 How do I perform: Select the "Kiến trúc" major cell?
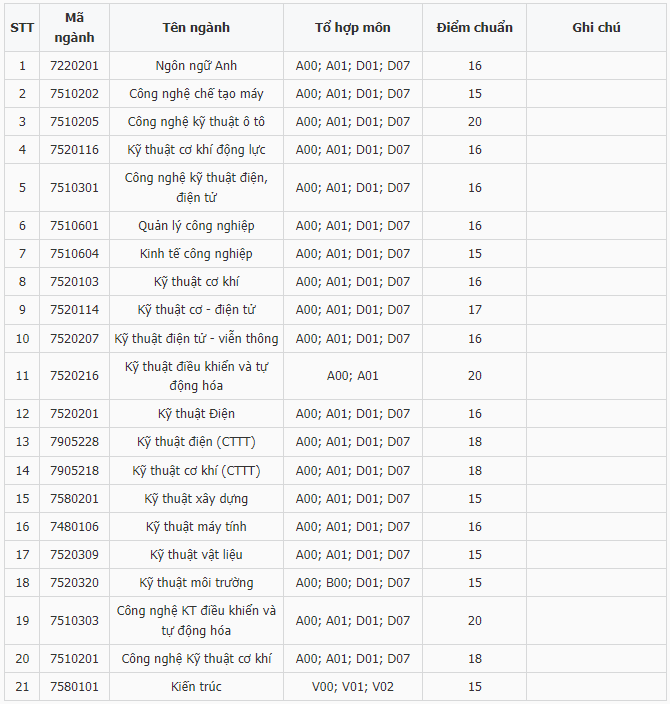coord(196,686)
